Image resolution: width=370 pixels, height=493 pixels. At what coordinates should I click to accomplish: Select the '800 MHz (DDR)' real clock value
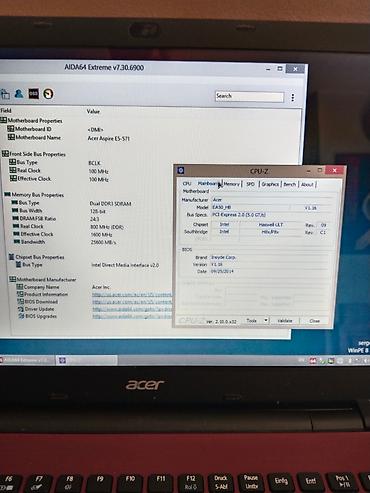pos(107,227)
